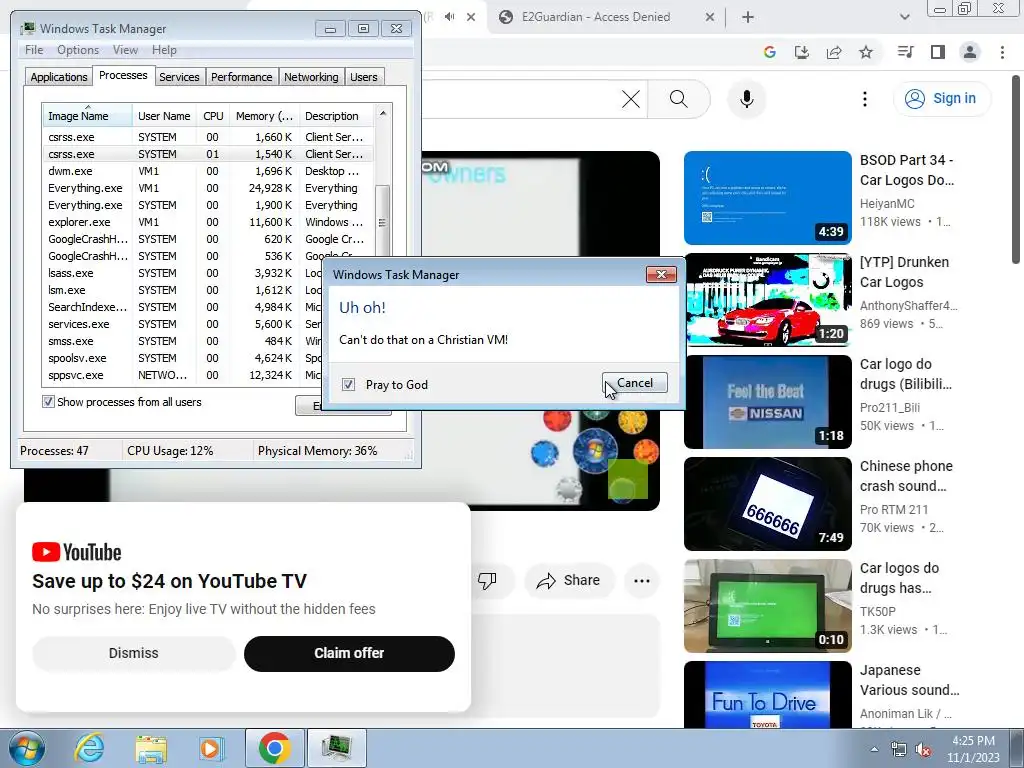Open Windows Explorer folder in taskbar

point(151,748)
